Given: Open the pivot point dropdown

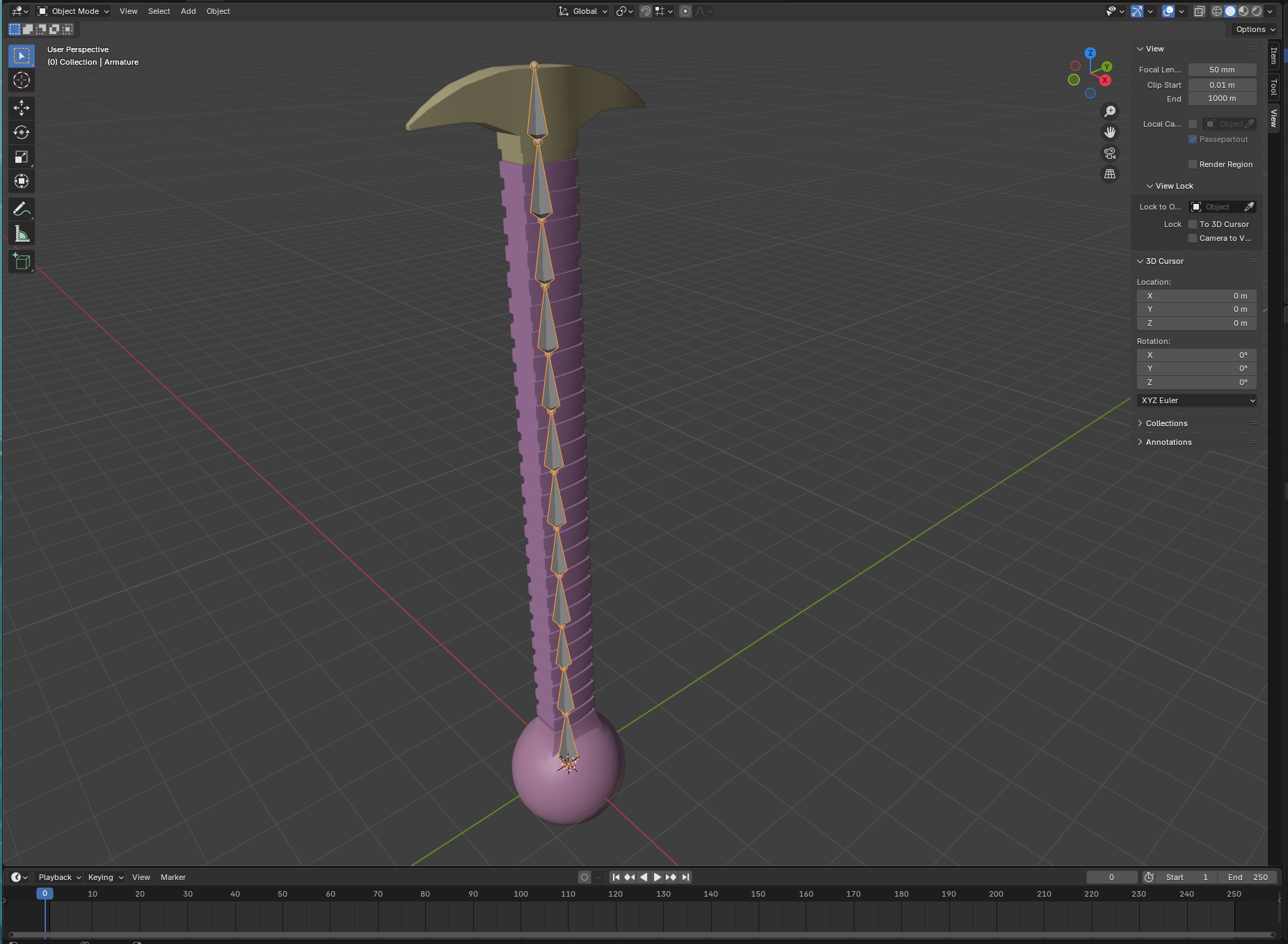Looking at the screenshot, I should 624,11.
